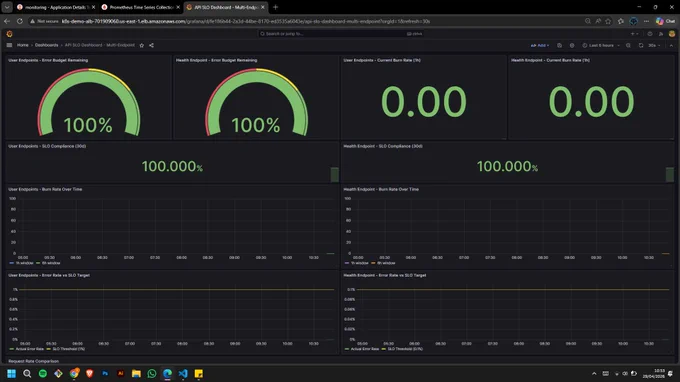Star the API SLO Dashboard
680x382 pixels.
(x=141, y=45)
